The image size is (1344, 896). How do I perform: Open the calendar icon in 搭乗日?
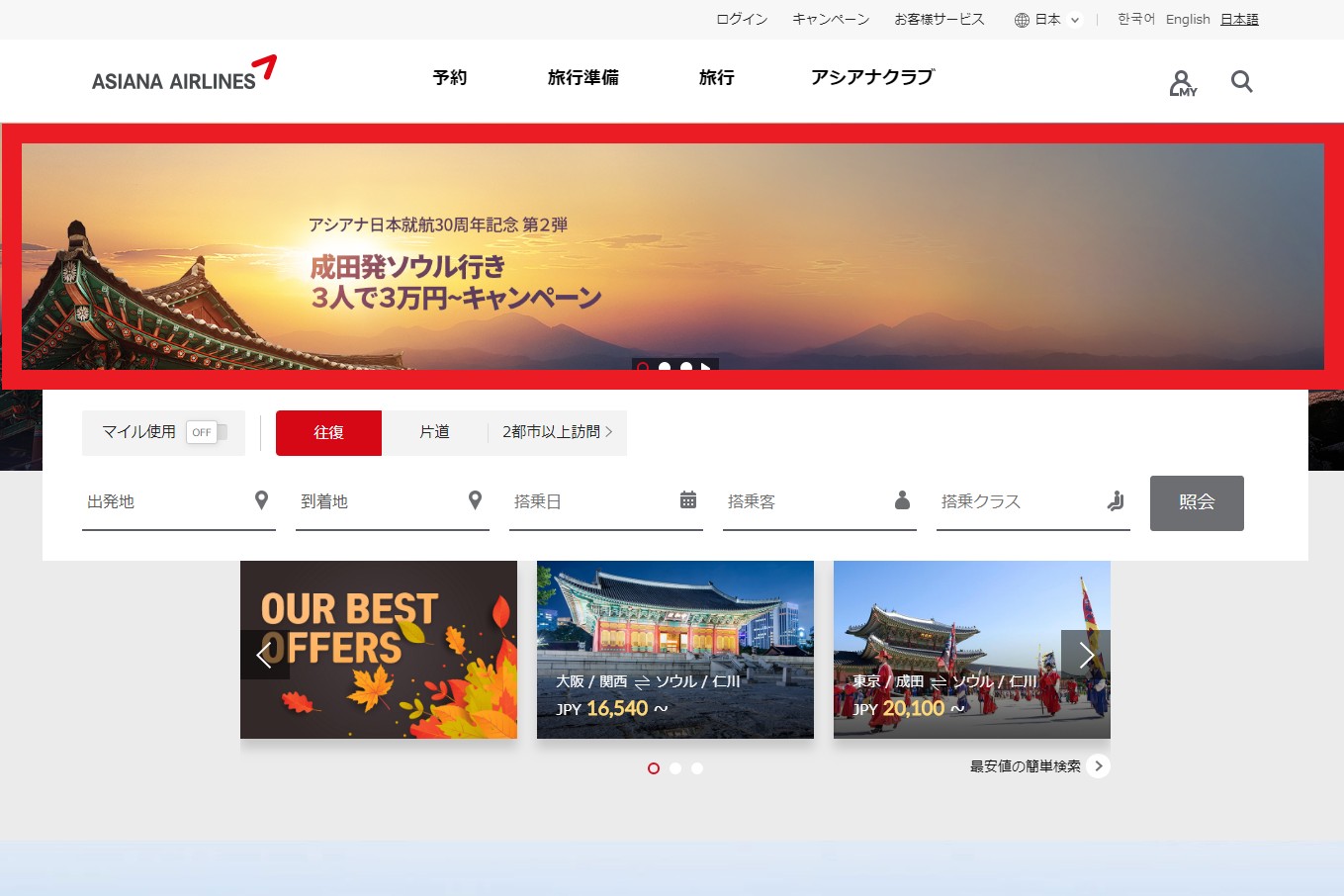(x=688, y=500)
